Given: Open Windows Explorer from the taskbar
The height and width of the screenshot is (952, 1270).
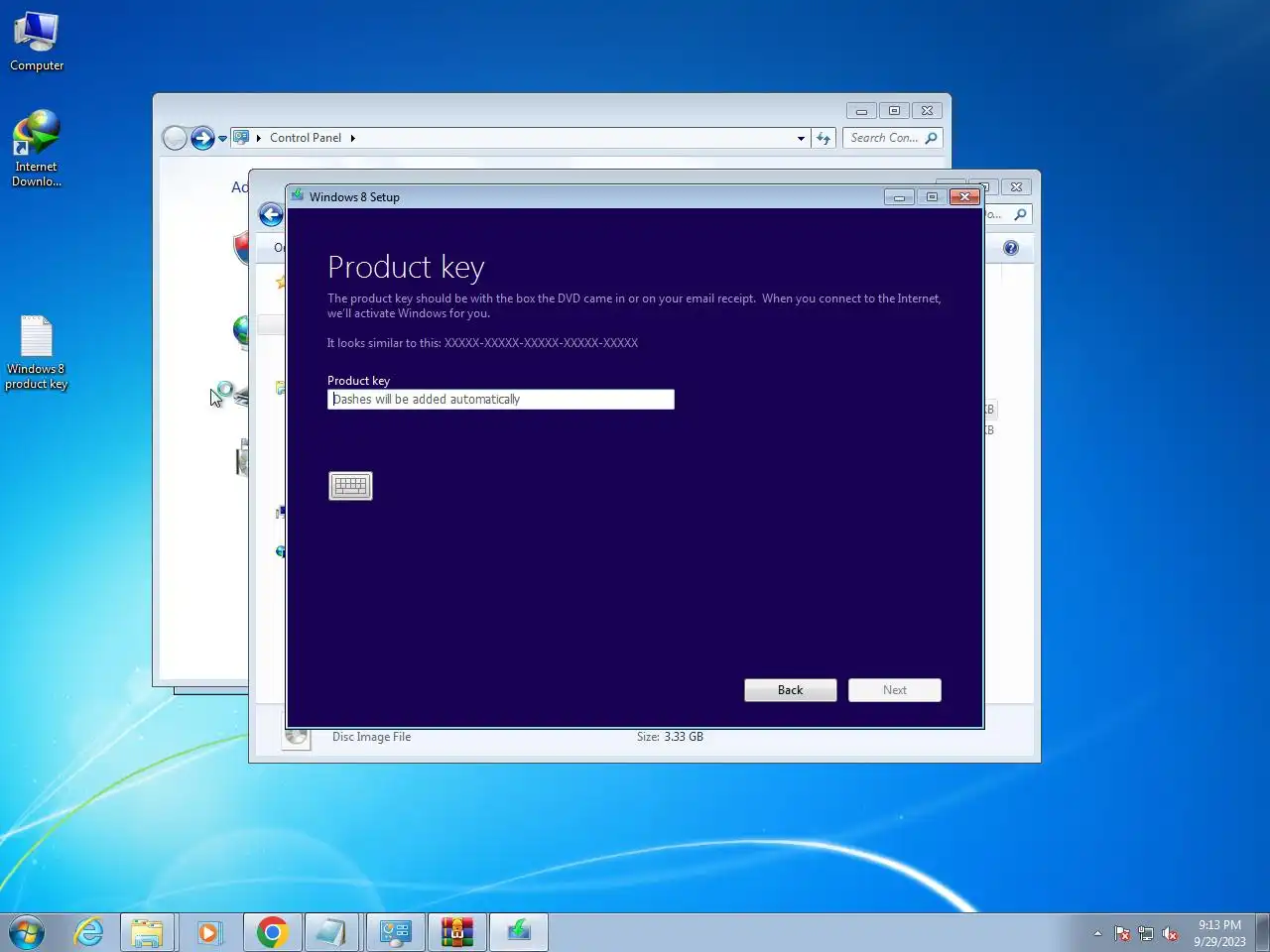Looking at the screenshot, I should (x=147, y=932).
